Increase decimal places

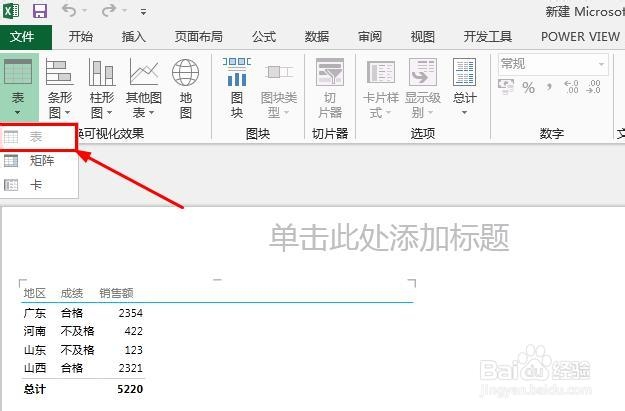[x=571, y=87]
